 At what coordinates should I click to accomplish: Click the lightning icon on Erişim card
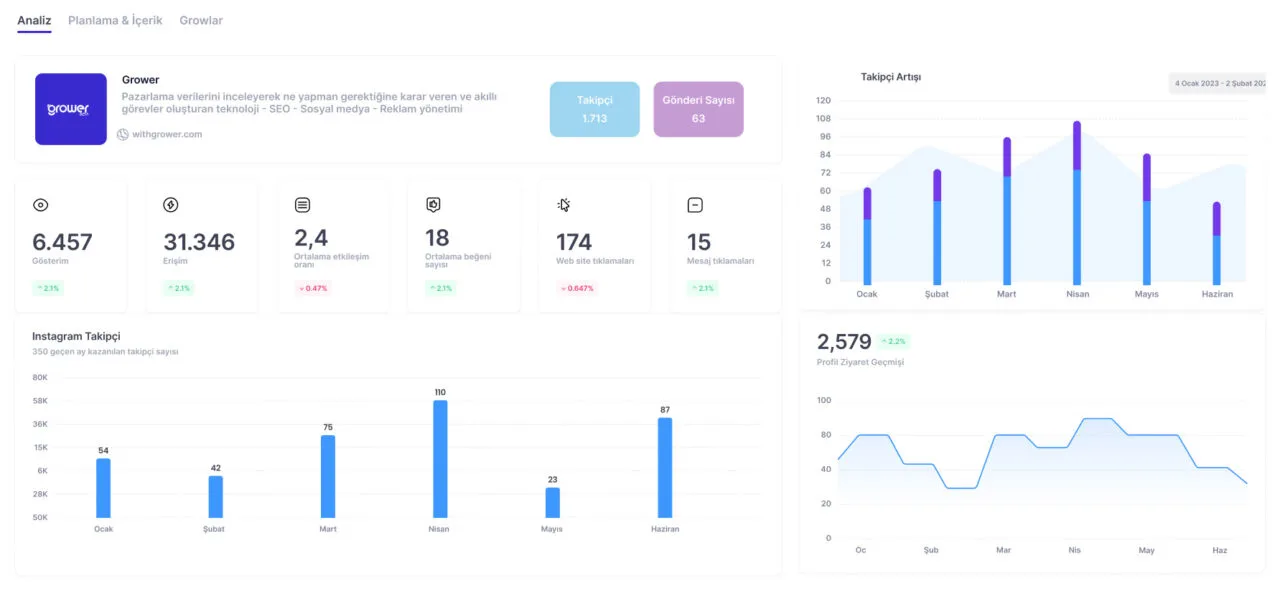click(170, 205)
